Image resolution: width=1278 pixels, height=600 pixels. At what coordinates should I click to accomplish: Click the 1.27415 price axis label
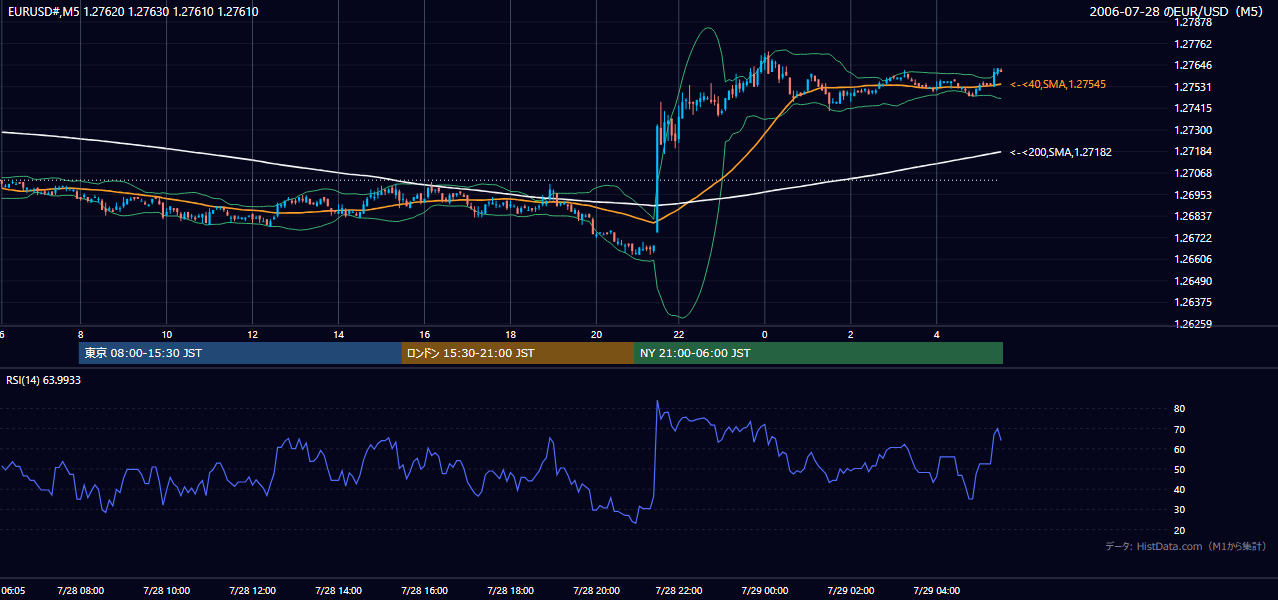click(x=1192, y=109)
